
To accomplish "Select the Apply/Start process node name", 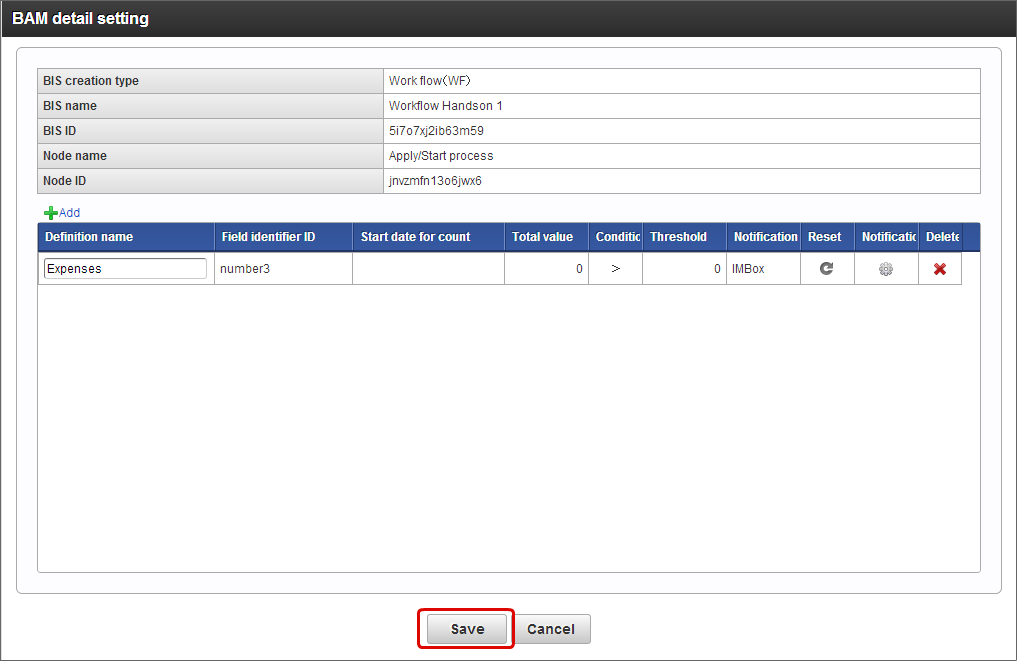I will 441,156.
